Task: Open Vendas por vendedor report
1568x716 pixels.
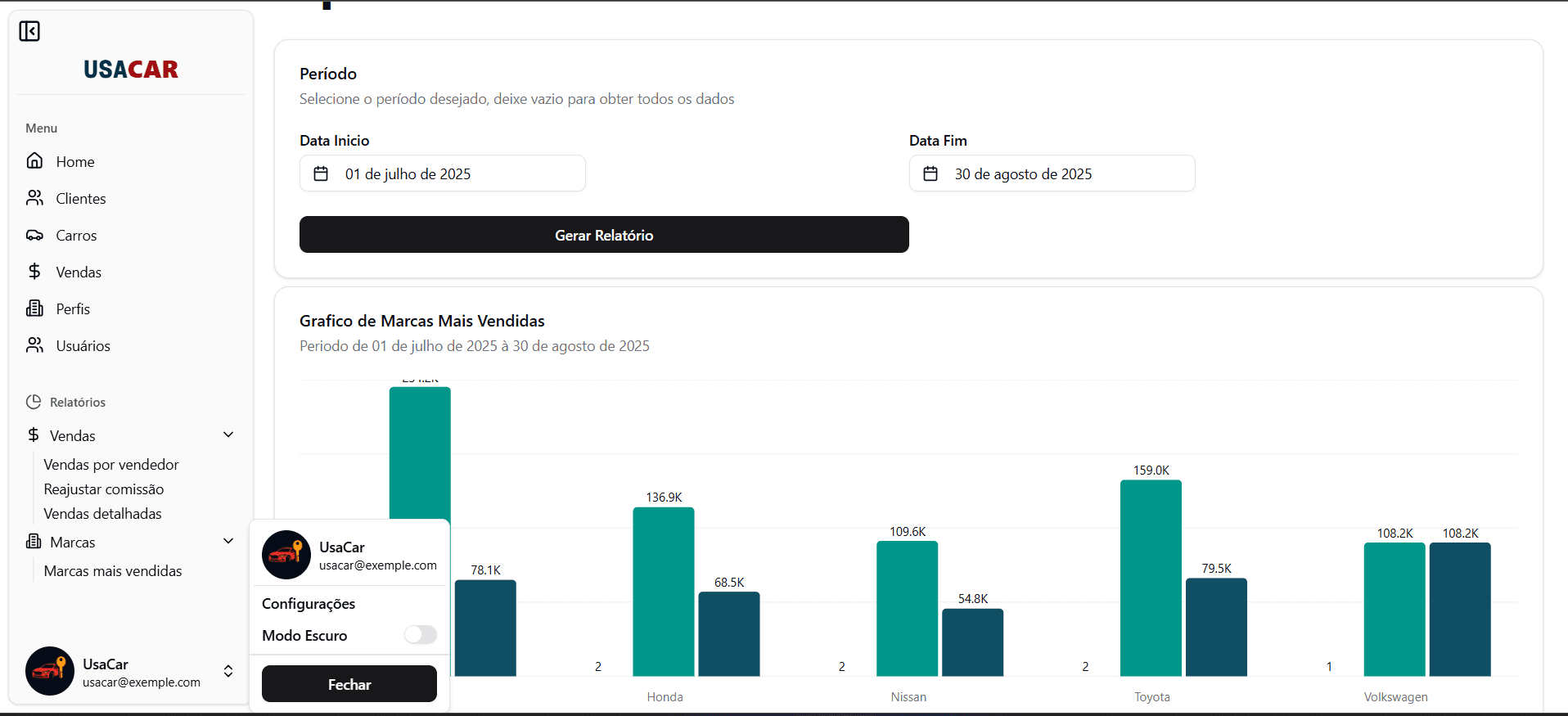Action: 111,465
